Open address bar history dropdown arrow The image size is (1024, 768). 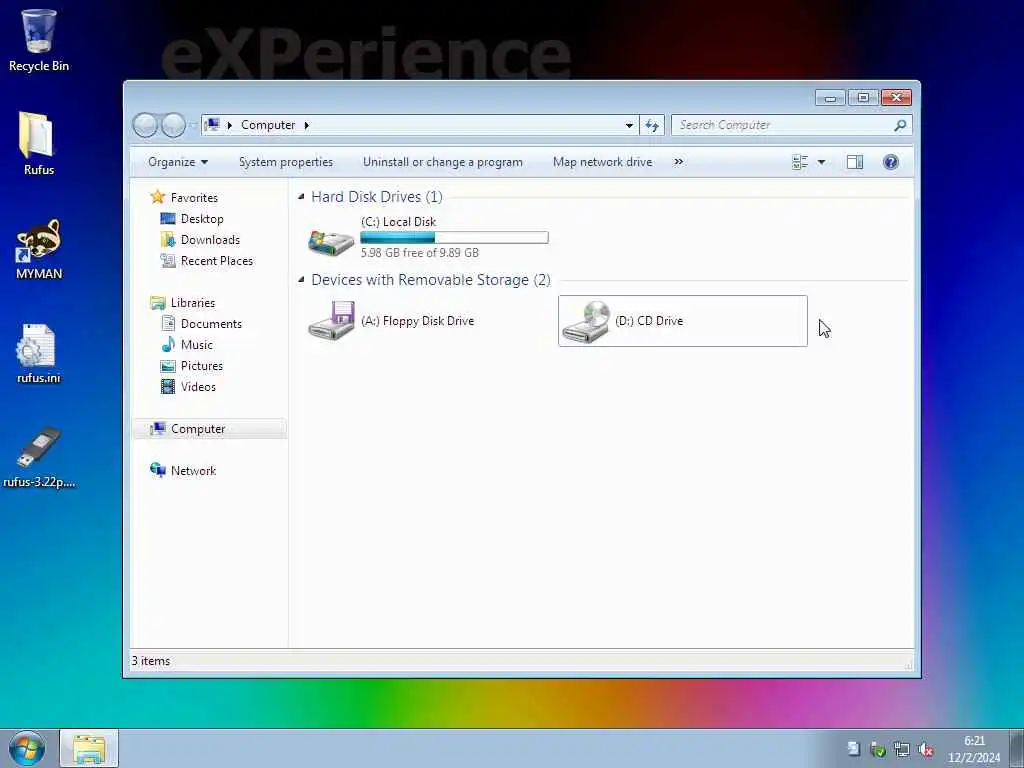629,125
